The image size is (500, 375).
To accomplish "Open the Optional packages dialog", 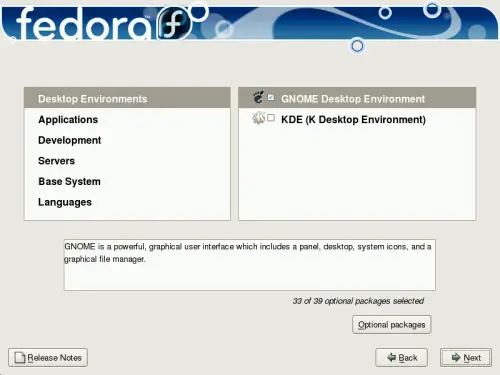I will tap(392, 324).
